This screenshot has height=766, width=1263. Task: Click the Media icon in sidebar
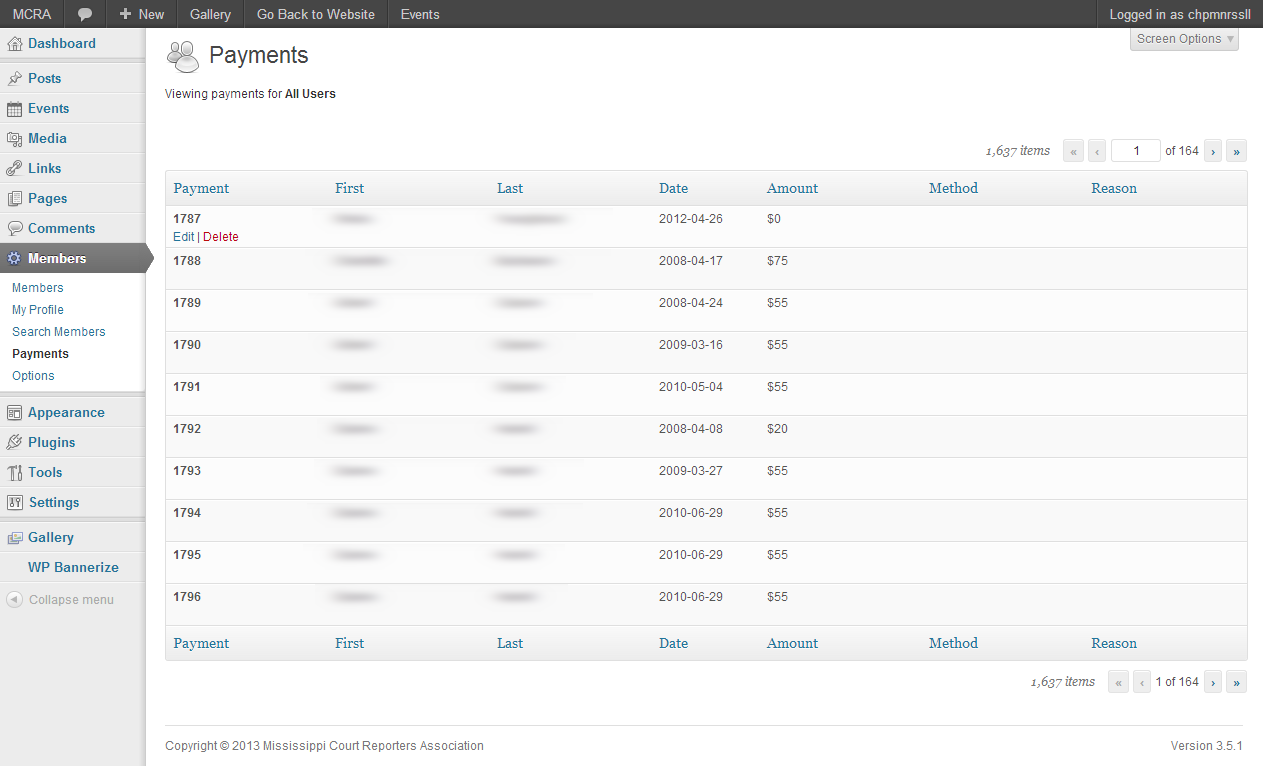pos(14,139)
